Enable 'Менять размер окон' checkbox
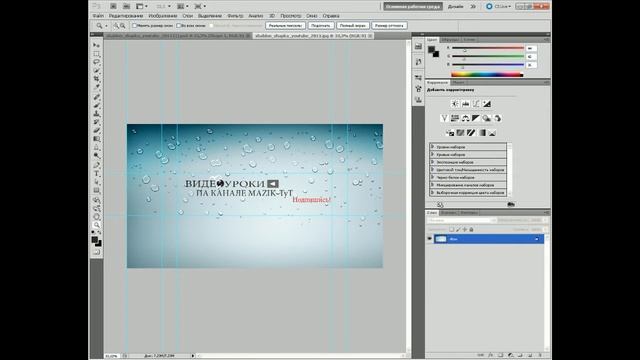The height and width of the screenshot is (360, 640). tap(134, 25)
